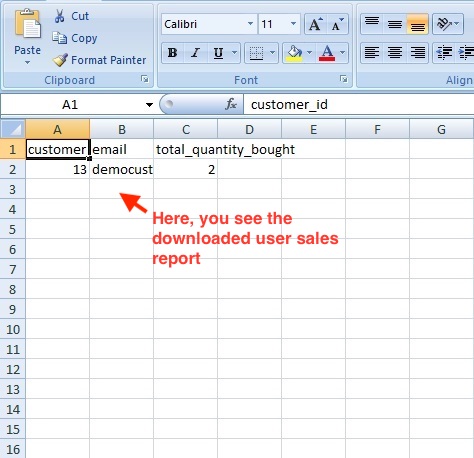This screenshot has height=458, width=474.
Task: Select row 2 header
Action: [13, 169]
